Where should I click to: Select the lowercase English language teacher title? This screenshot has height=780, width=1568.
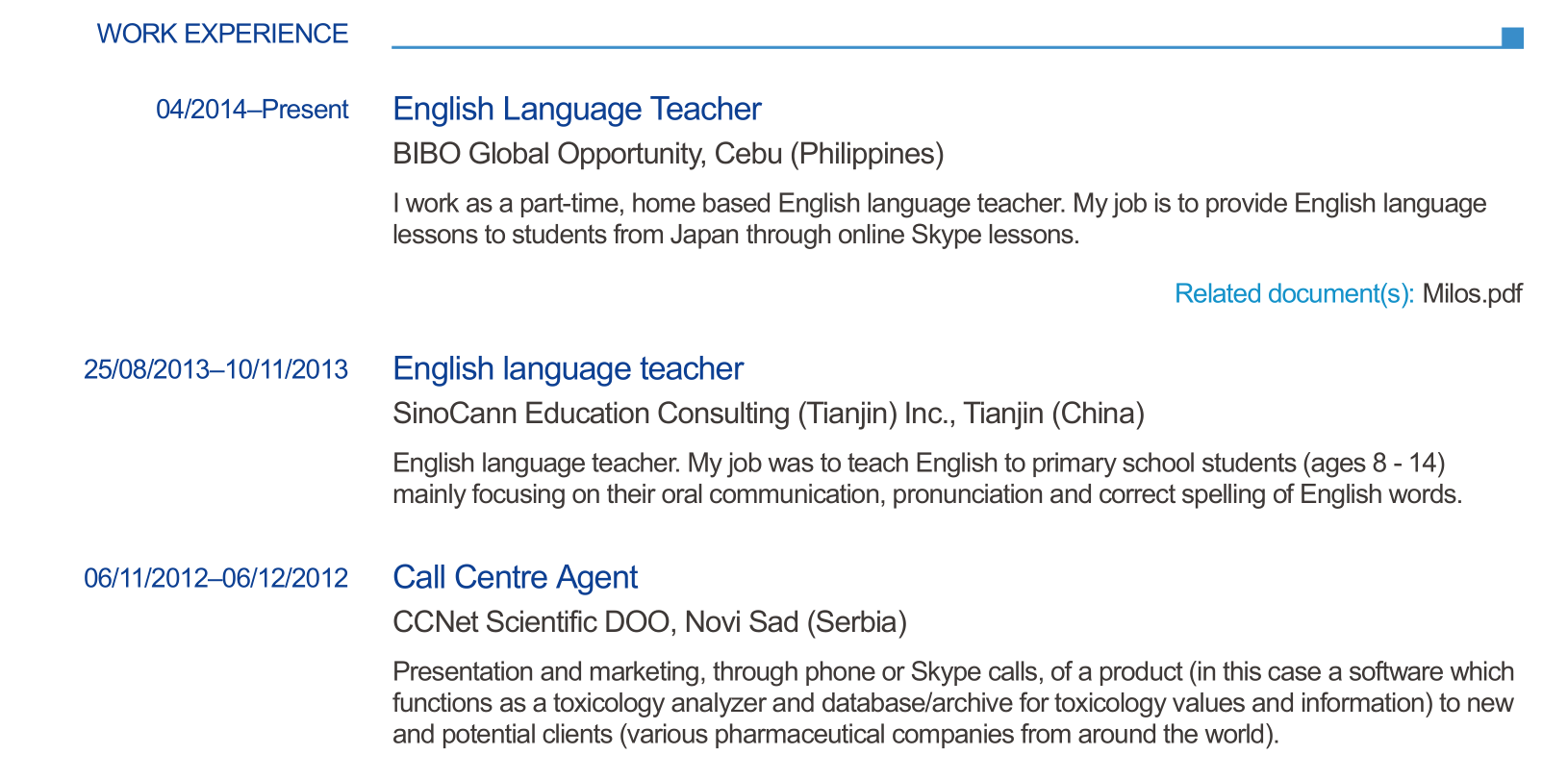568,368
